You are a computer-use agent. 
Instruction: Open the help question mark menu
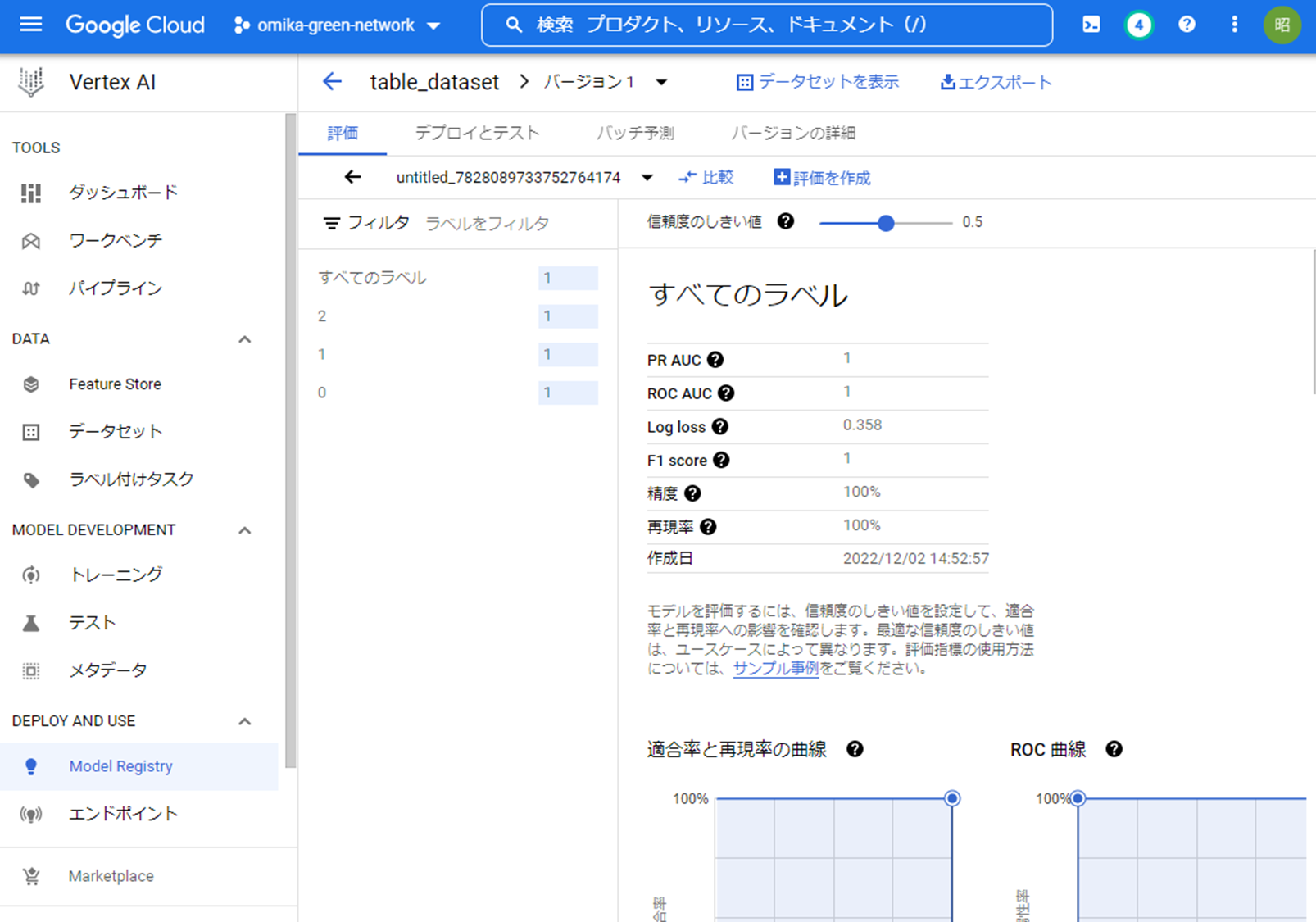1187,25
